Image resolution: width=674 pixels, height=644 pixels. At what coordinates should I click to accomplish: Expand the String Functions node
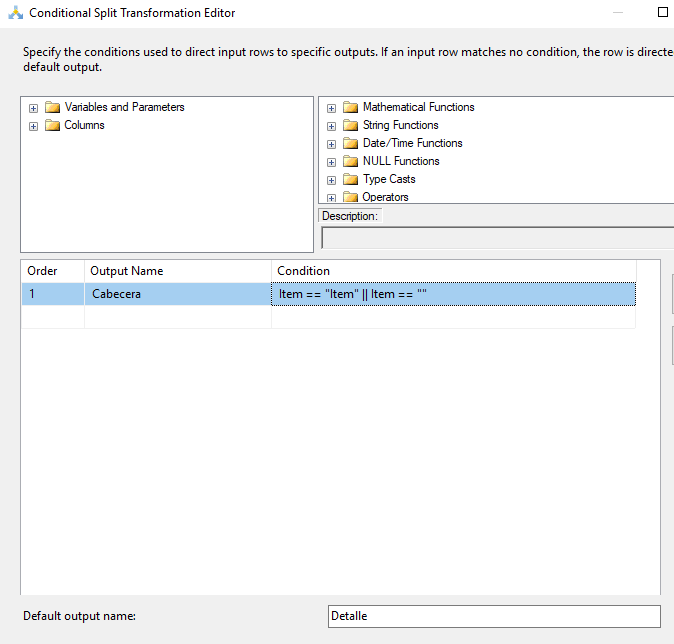[331, 126]
